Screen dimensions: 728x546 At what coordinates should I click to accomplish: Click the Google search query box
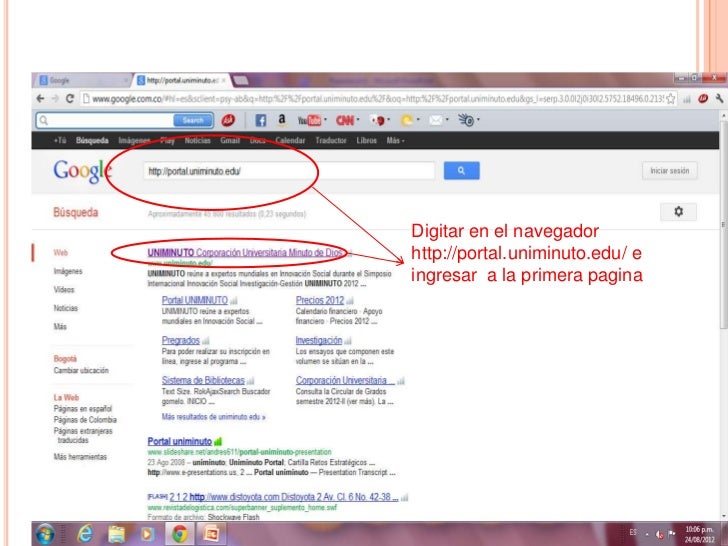click(289, 171)
